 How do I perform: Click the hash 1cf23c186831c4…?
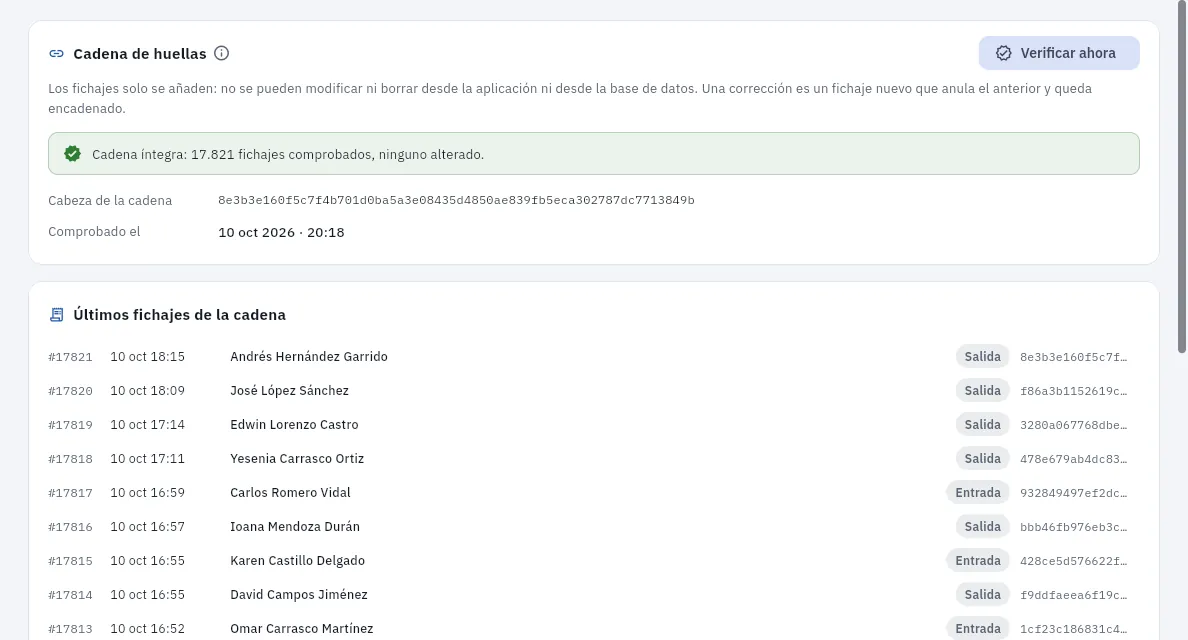point(1074,629)
